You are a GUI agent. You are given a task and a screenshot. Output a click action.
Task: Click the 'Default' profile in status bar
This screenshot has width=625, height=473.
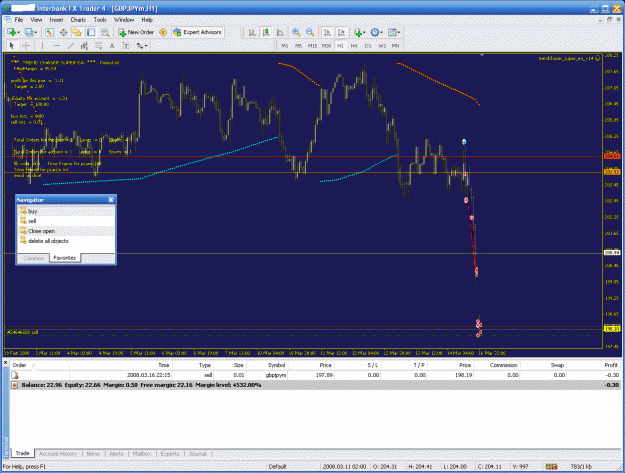tap(277, 466)
